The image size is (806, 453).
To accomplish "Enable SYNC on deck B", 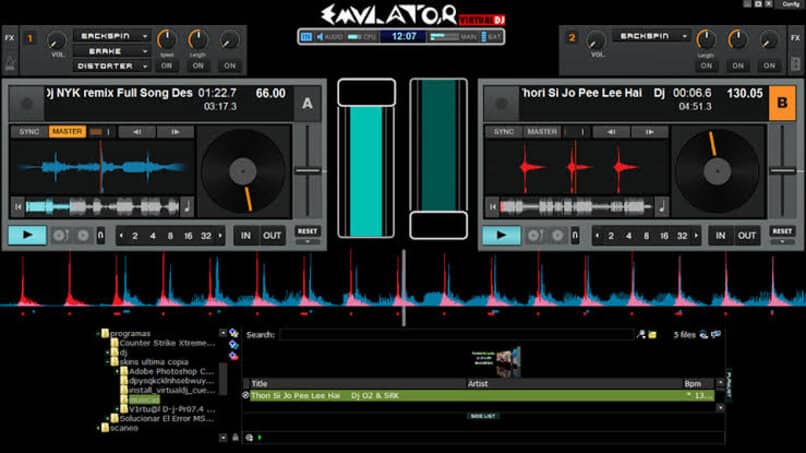I will point(504,132).
